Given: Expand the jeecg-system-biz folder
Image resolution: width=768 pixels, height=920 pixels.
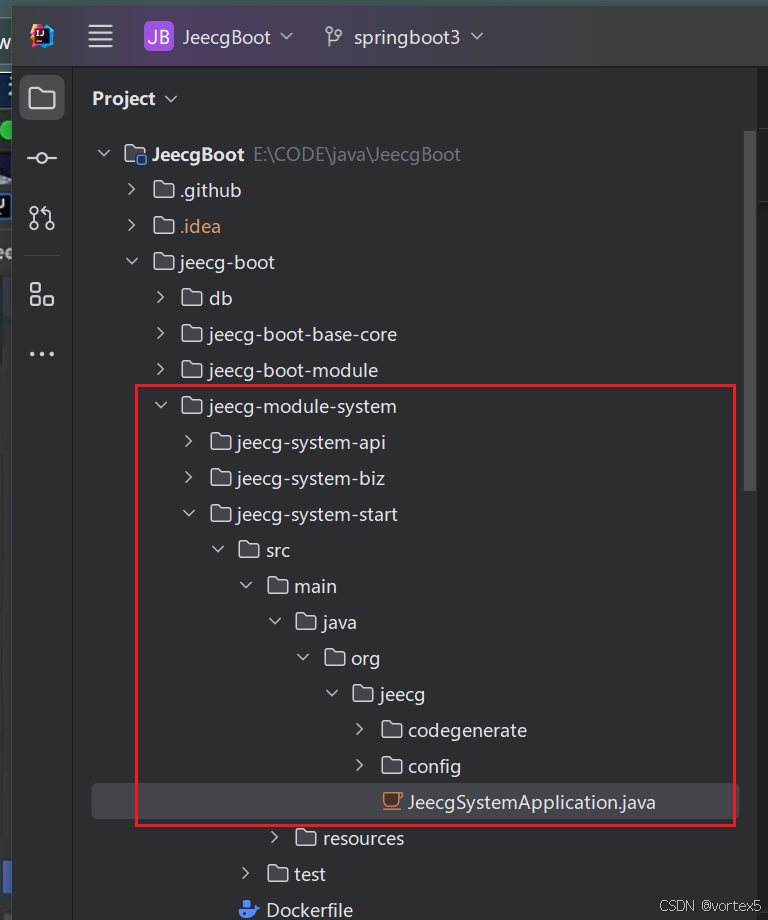Looking at the screenshot, I should coord(188,478).
